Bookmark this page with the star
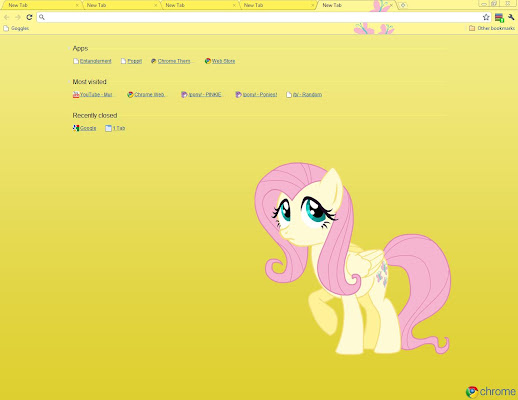The height and width of the screenshot is (400, 518). (x=486, y=17)
